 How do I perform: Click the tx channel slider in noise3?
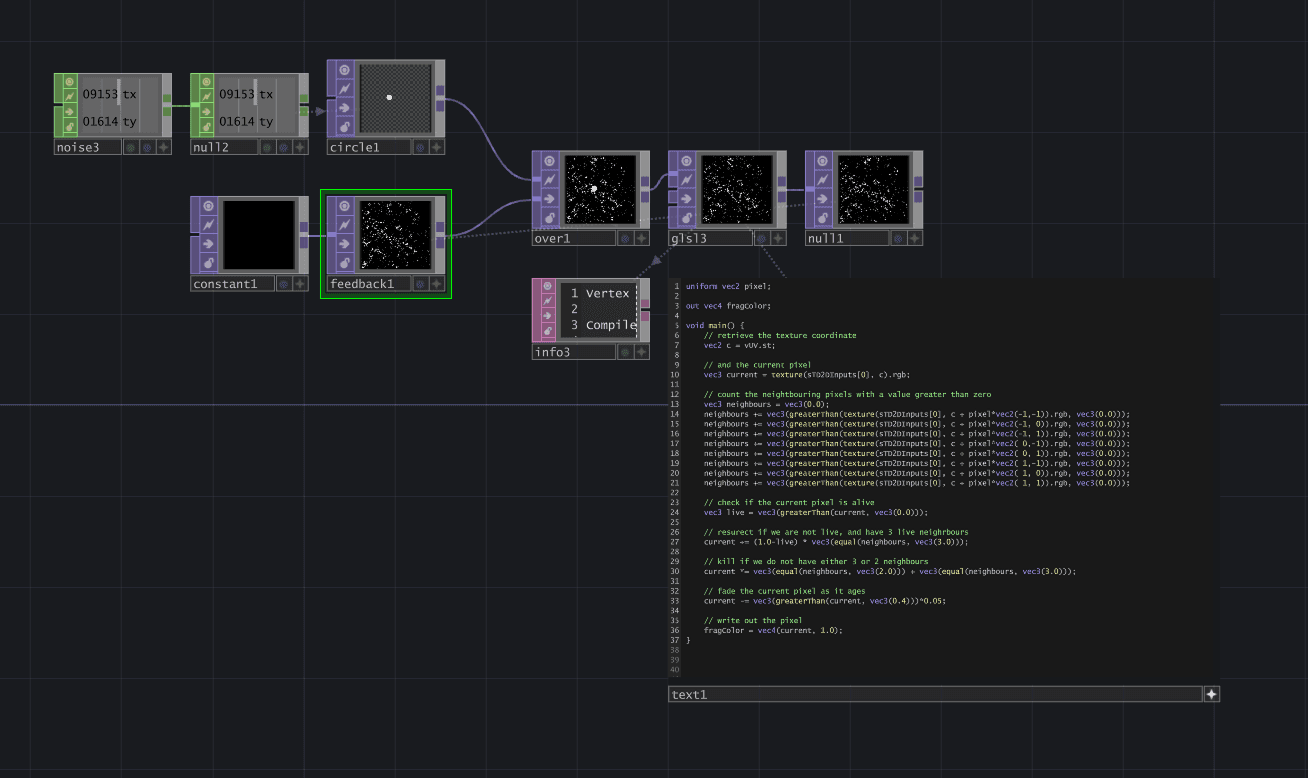[x=118, y=94]
